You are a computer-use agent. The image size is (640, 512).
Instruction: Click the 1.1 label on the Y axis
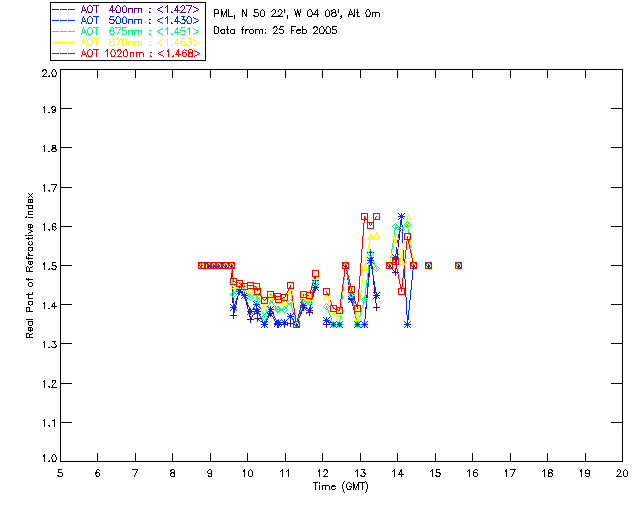[x=49, y=423]
